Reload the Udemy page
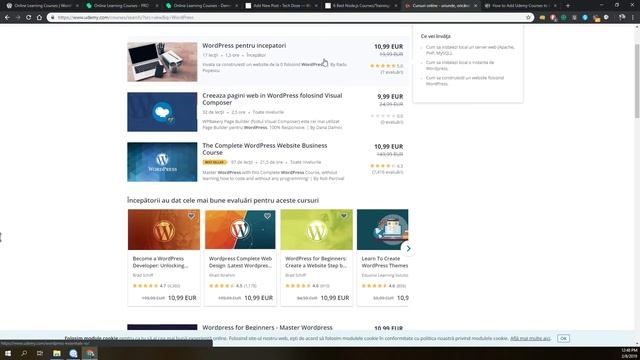 [29, 18]
